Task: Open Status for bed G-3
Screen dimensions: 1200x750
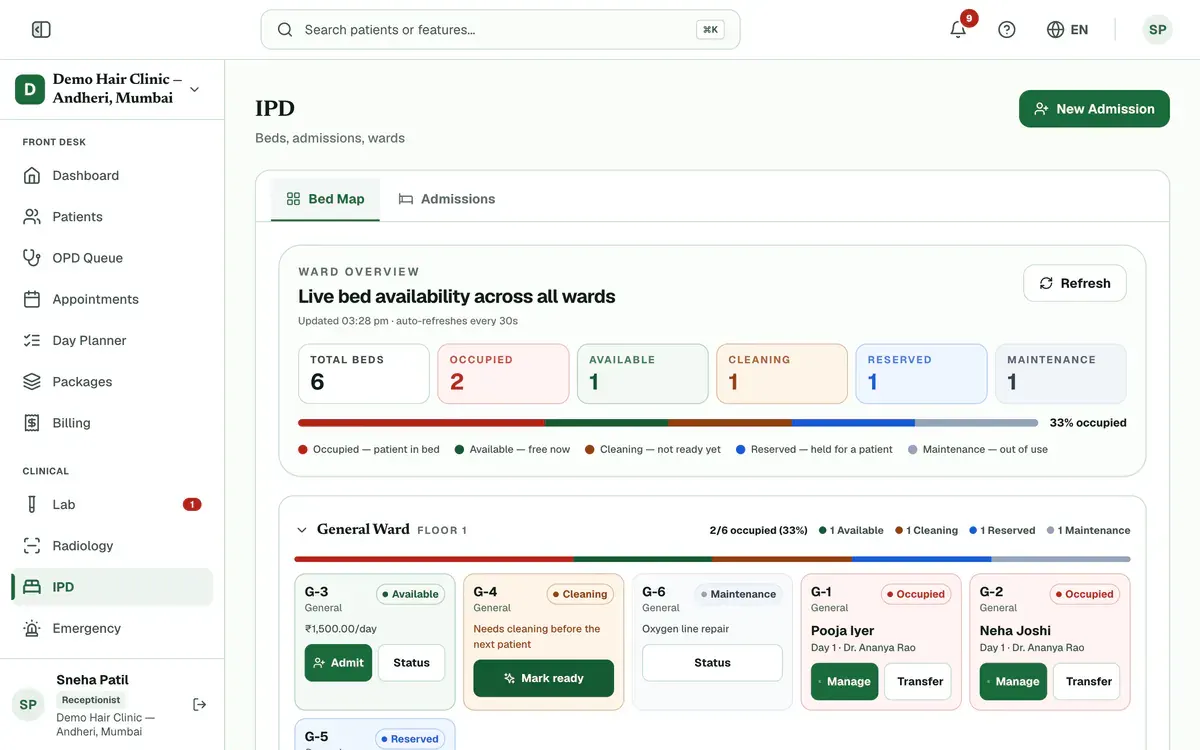Action: [411, 663]
